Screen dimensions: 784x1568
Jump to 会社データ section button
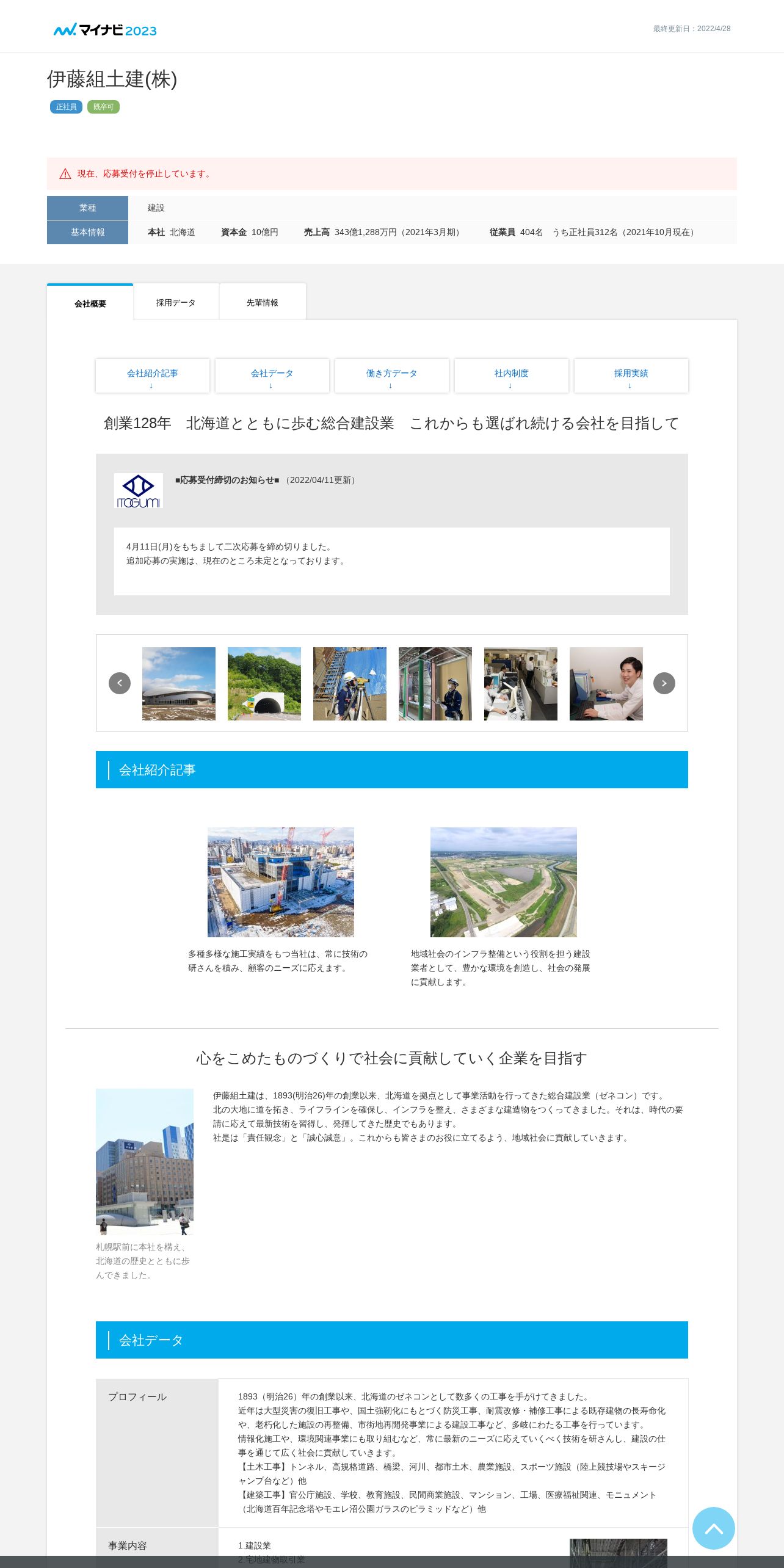pos(272,376)
